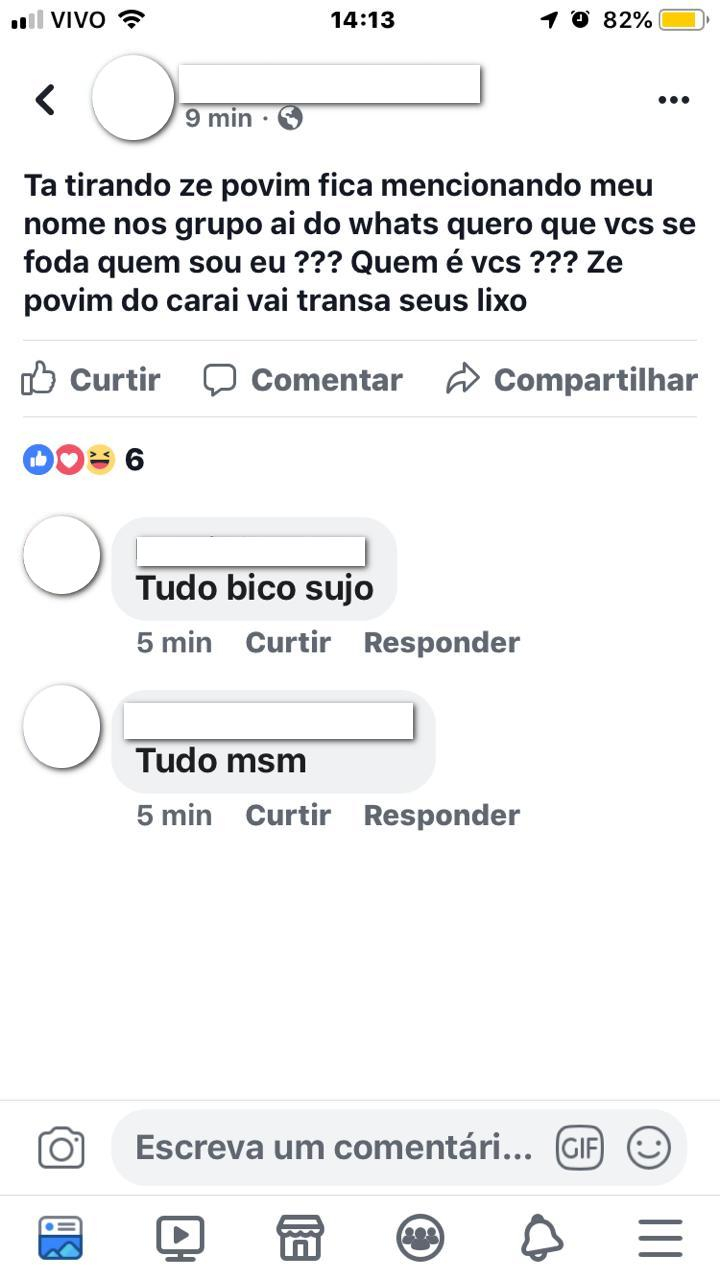Open the Groups tab icon

point(420,1238)
